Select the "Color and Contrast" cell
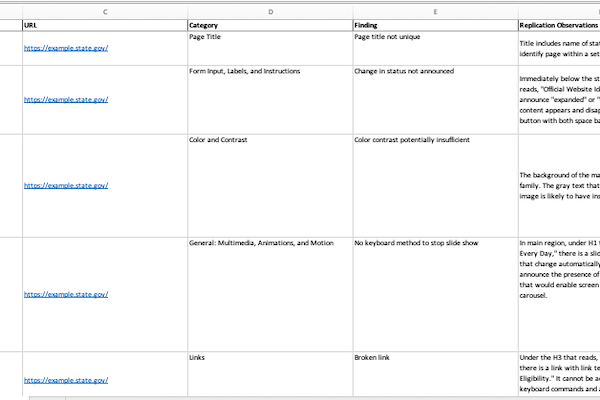The height and width of the screenshot is (400, 600). pos(270,186)
